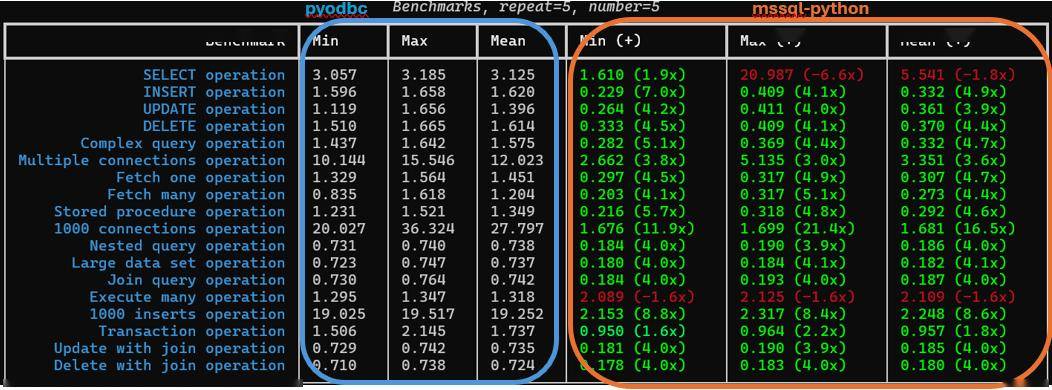Viewport: 1052px width, 390px height.
Task: Click value '0.229 (7.0x)' in INSERT row
Action: tap(633, 92)
